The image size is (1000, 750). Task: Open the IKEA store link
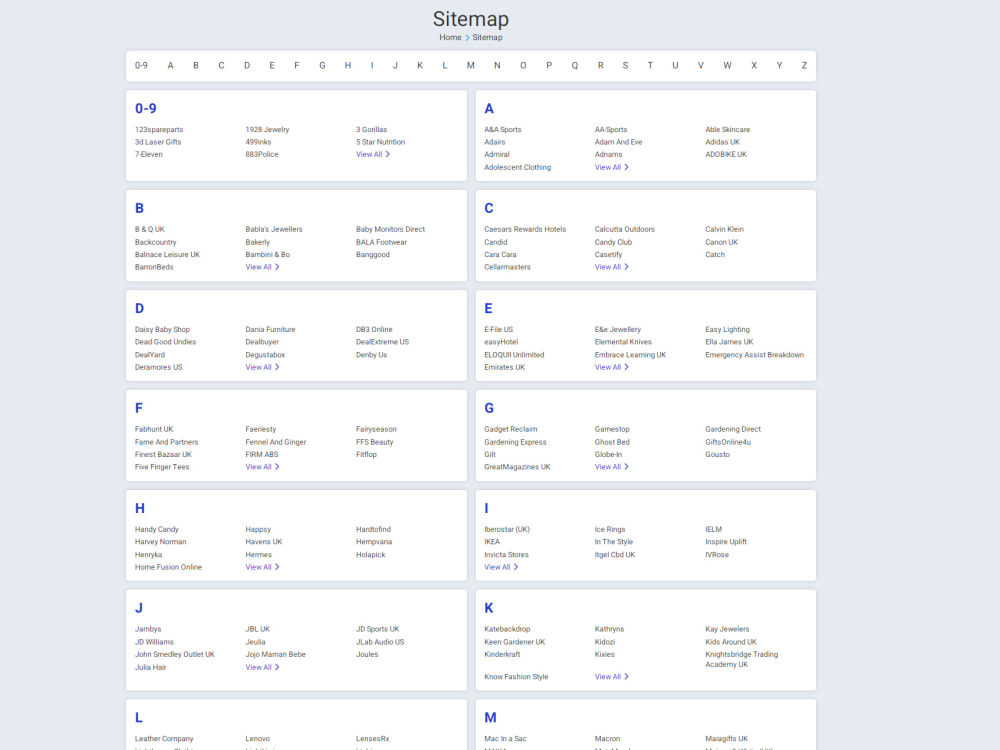pos(492,541)
